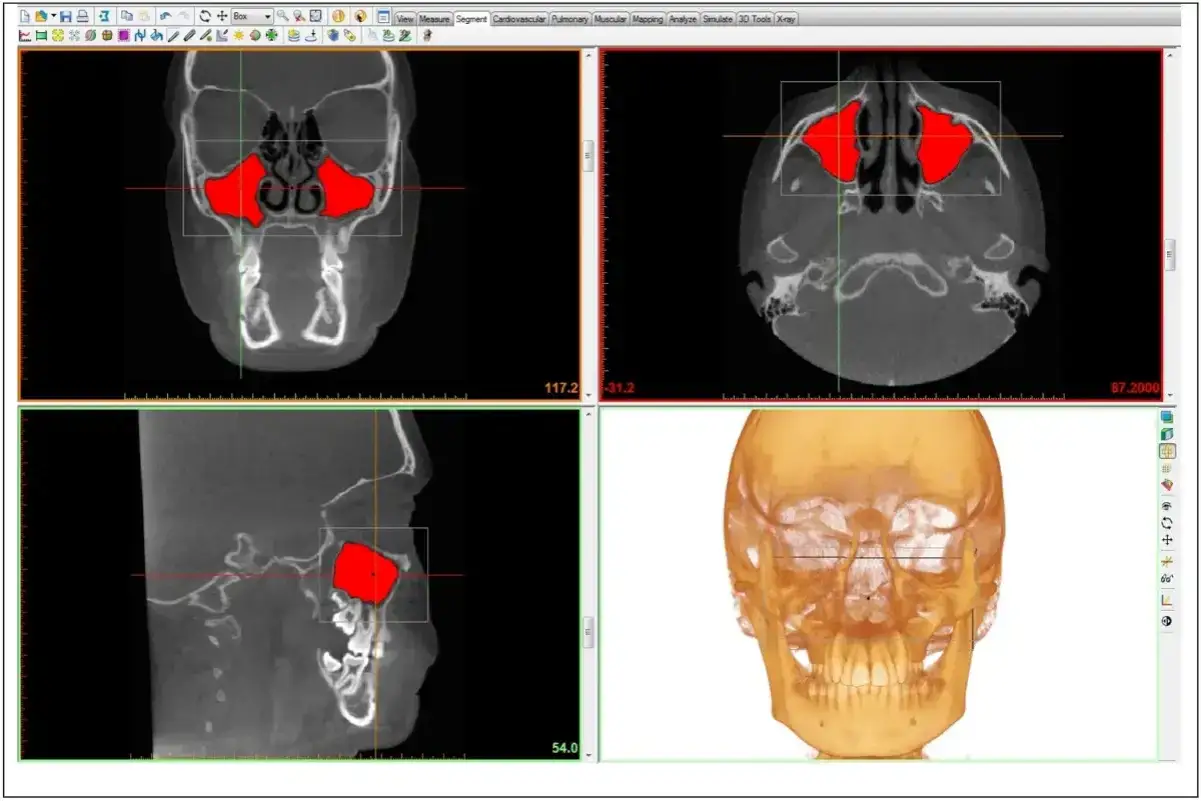The height and width of the screenshot is (801, 1201).
Task: Click the Save floppy disk icon
Action: pos(66,17)
